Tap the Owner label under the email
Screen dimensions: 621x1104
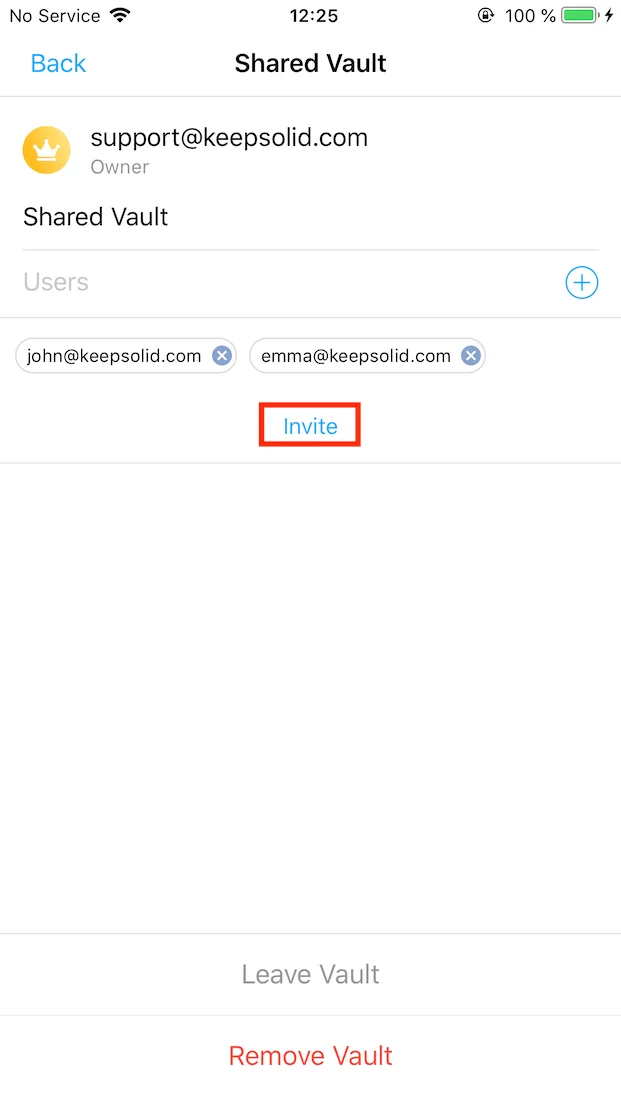(x=120, y=167)
